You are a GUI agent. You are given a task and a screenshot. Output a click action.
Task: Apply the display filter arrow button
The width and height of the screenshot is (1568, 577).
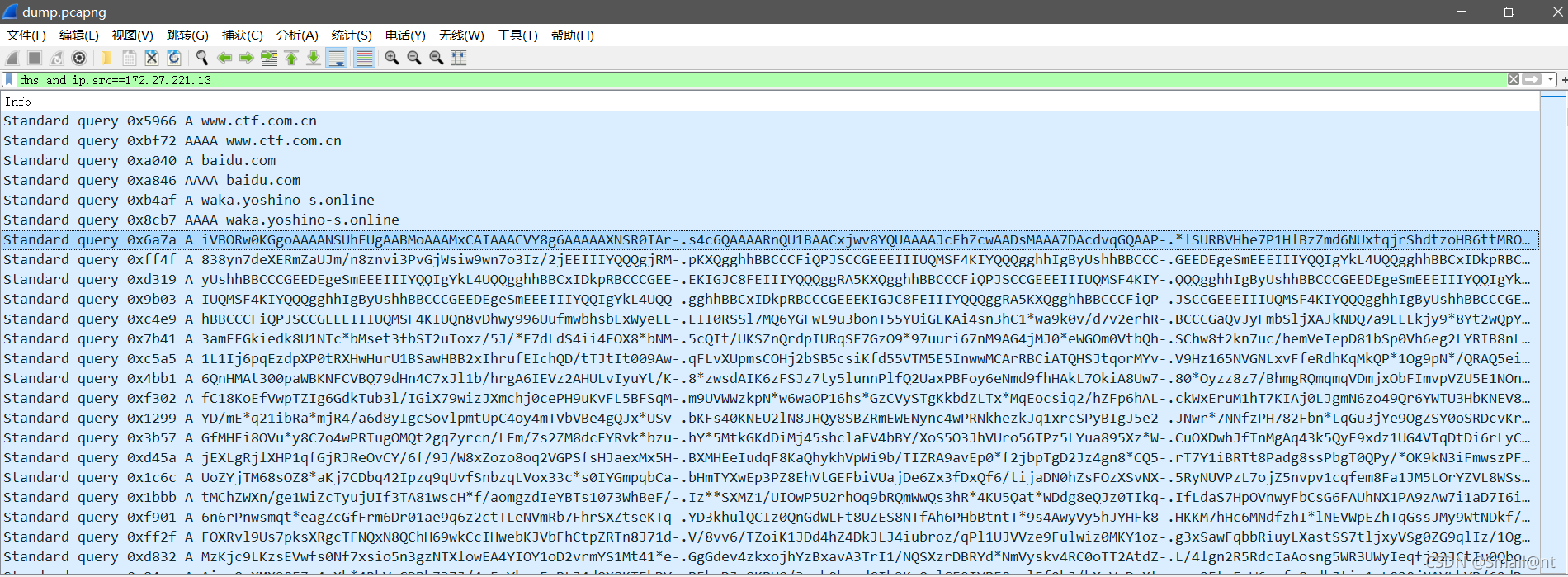[1532, 80]
